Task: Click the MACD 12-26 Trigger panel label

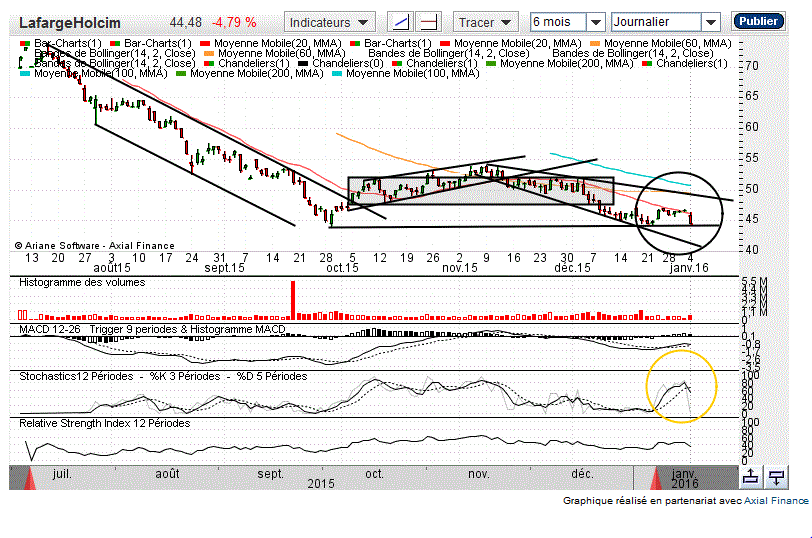Action: (152, 329)
